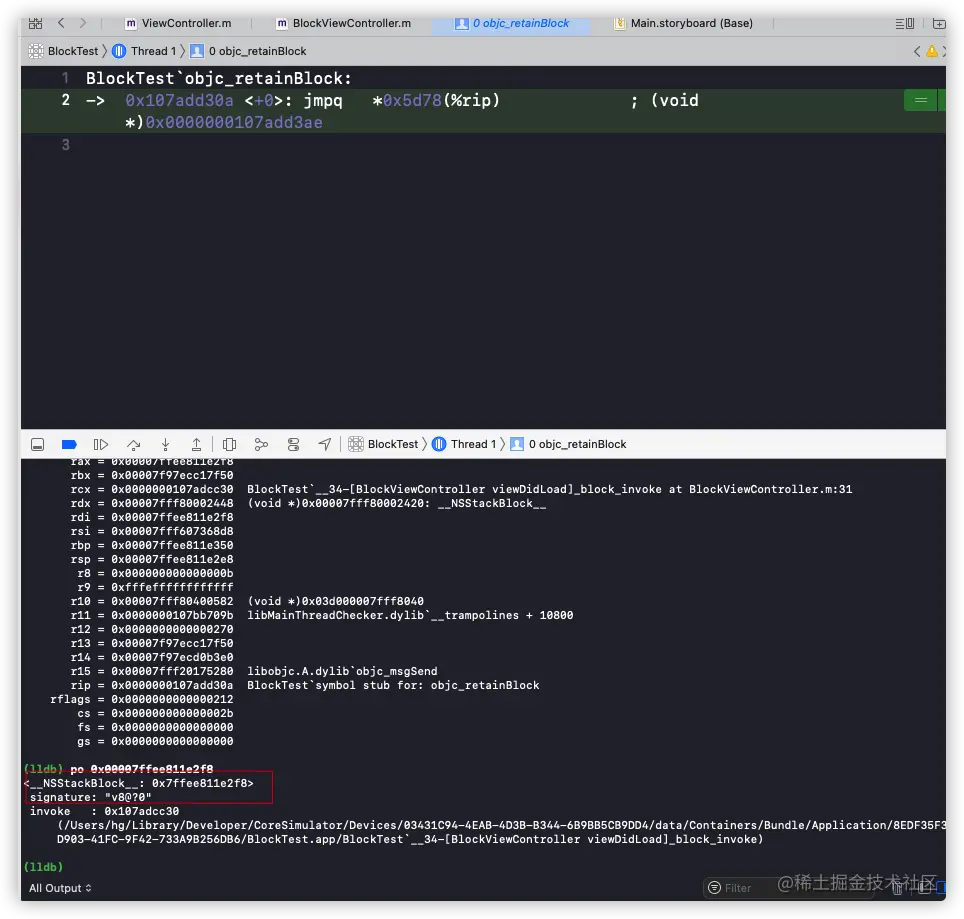Click the signature "v8@?0" line
Image resolution: width=964 pixels, height=919 pixels.
91,797
